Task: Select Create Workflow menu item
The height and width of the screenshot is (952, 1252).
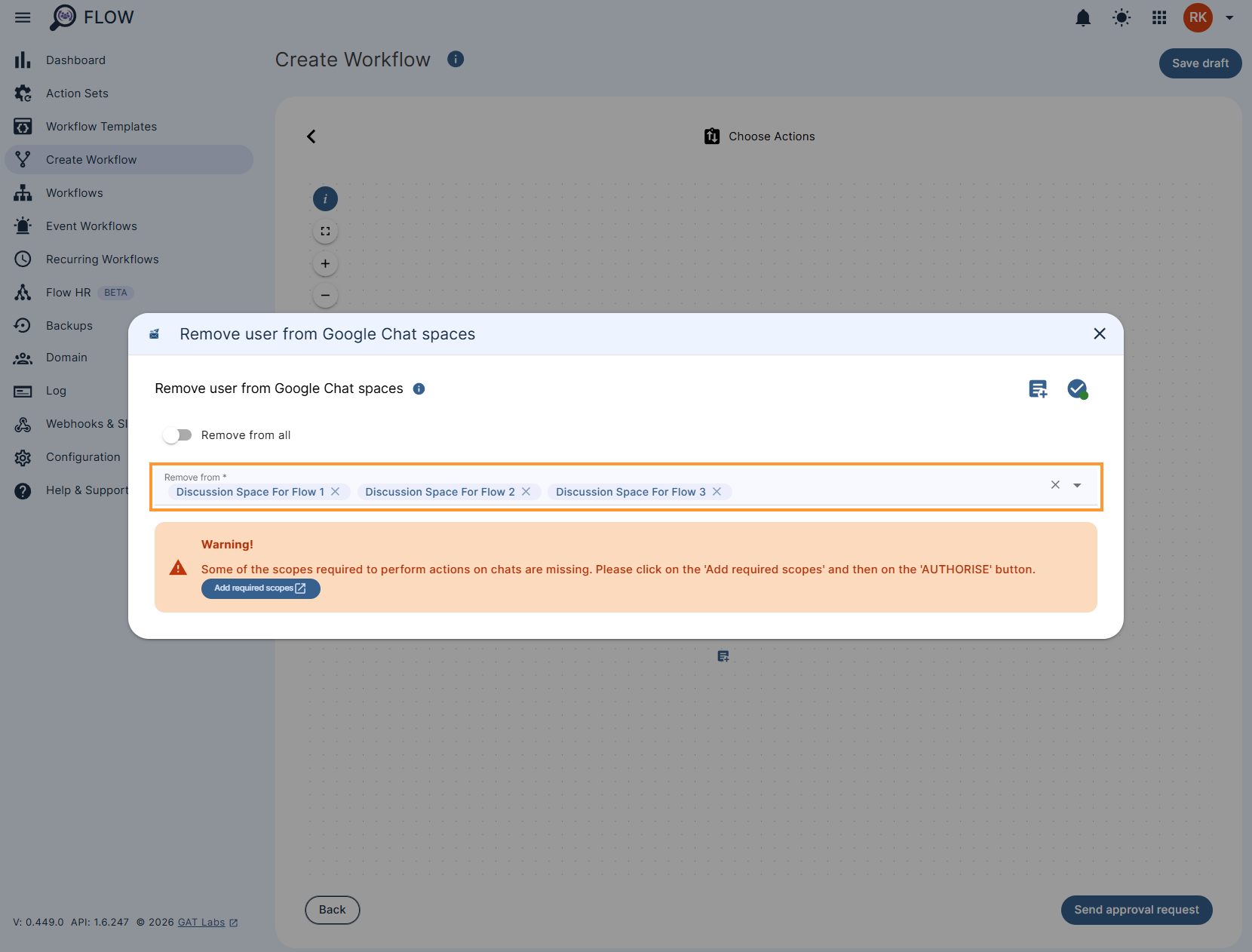Action: point(128,160)
